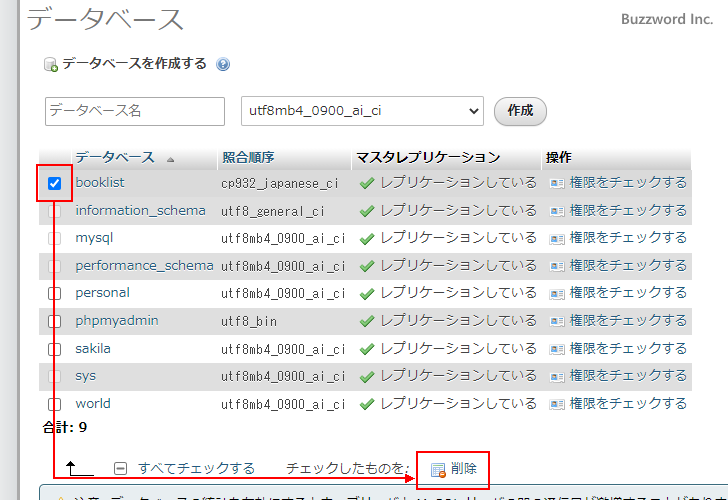Toggle the performance_schema checkbox
The width and height of the screenshot is (728, 500).
coord(54,266)
